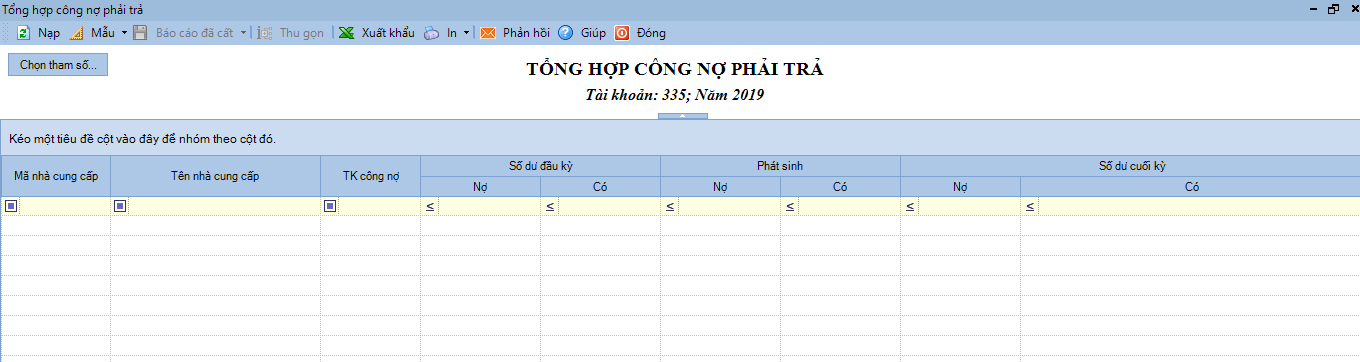
Task: Click the Báo cáo đã cất save icon
Action: point(140,33)
